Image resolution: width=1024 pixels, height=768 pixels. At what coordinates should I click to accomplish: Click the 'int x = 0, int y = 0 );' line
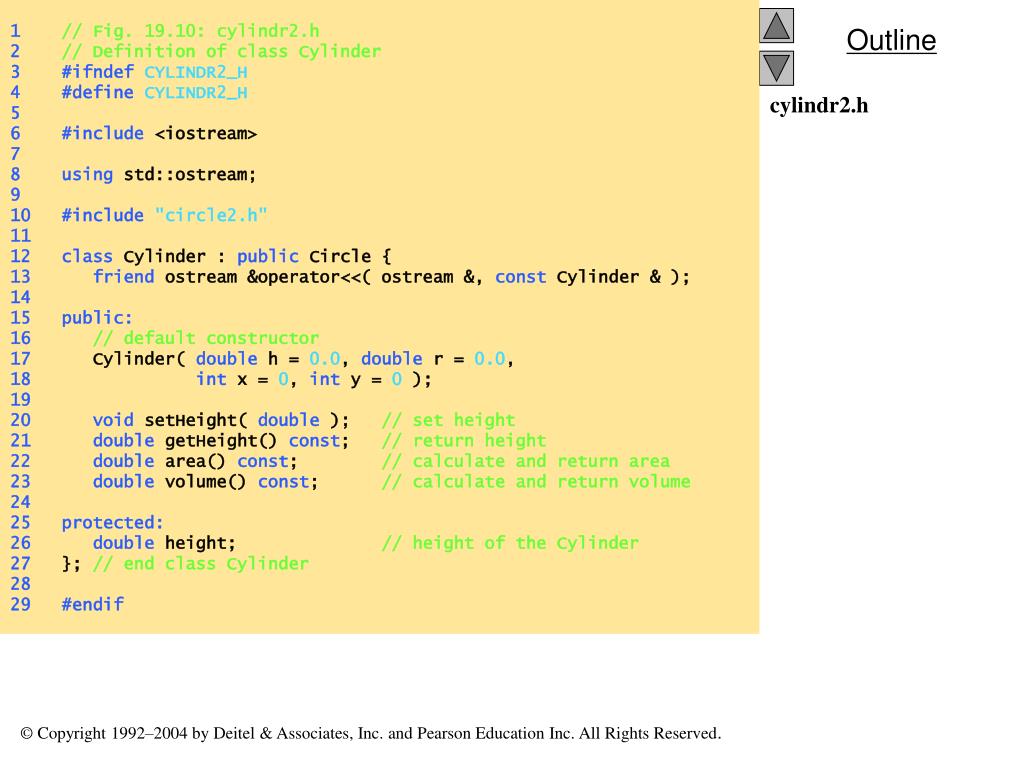pos(313,379)
